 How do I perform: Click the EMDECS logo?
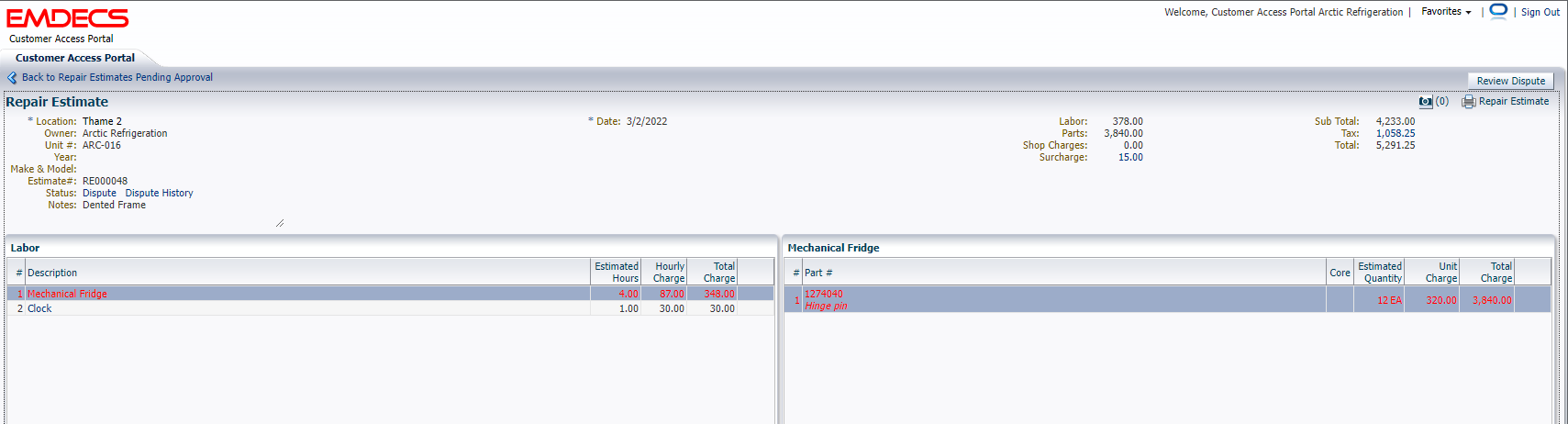(68, 18)
